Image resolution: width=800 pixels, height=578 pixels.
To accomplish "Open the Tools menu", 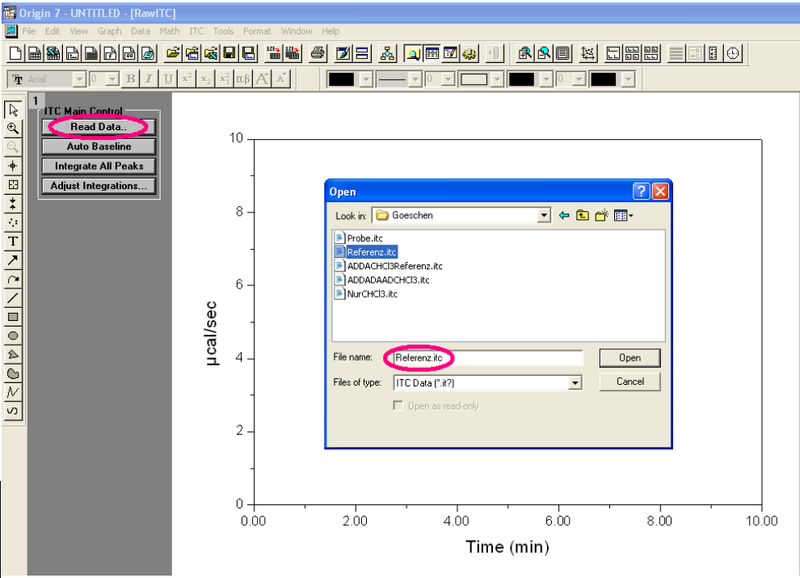I will click(223, 31).
